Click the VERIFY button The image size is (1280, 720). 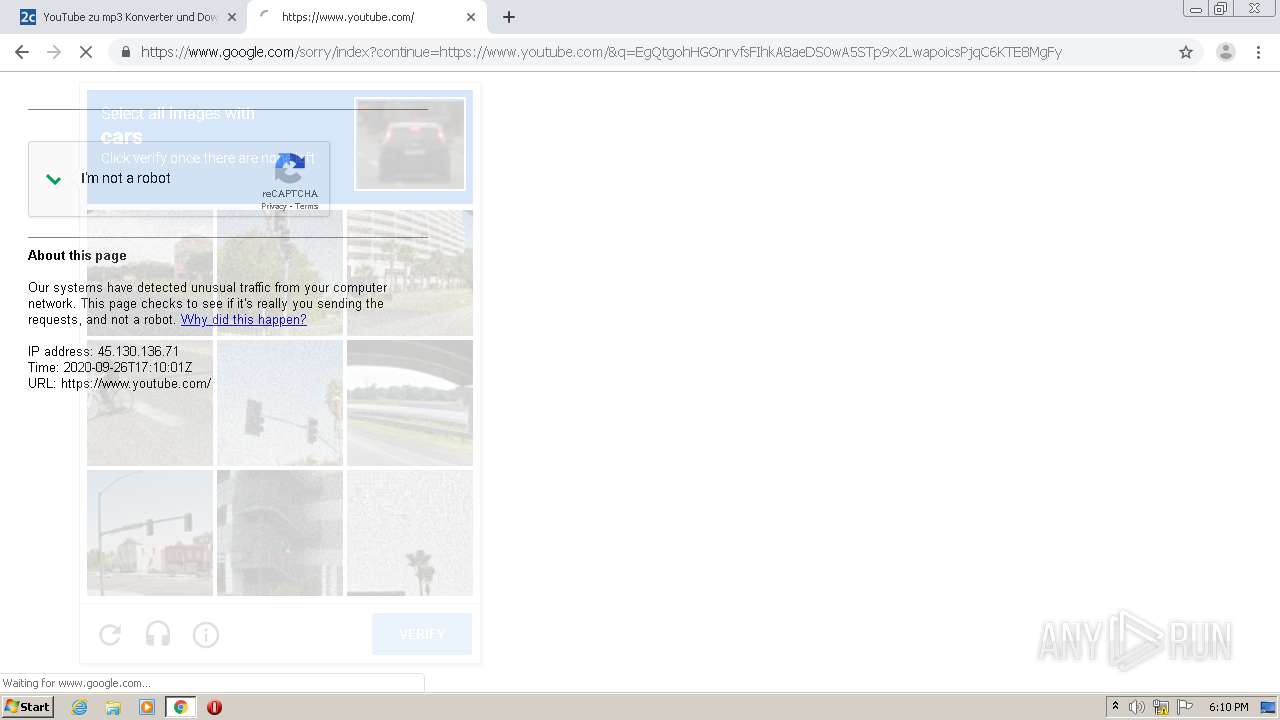422,634
